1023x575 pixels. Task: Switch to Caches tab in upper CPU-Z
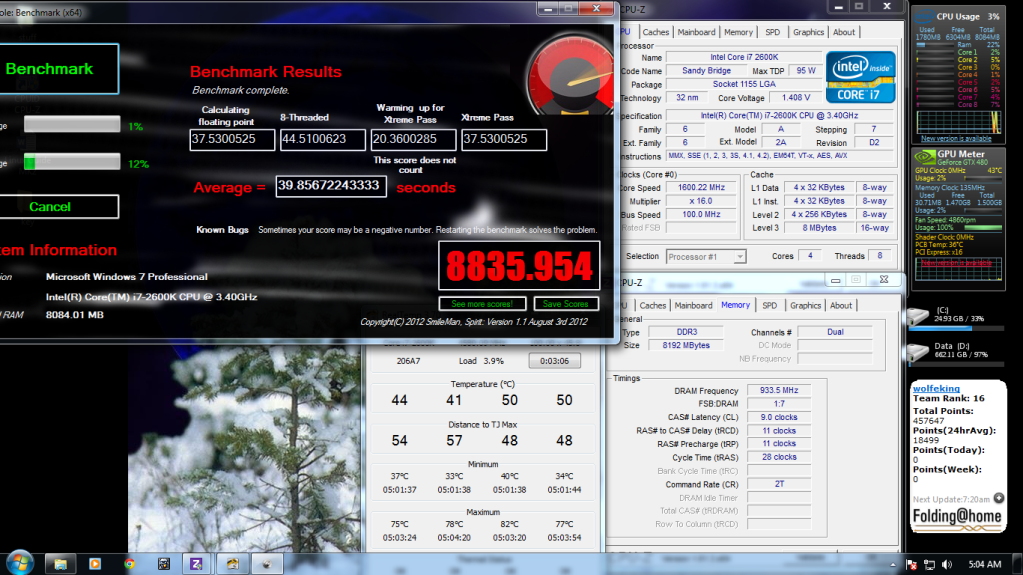(655, 32)
